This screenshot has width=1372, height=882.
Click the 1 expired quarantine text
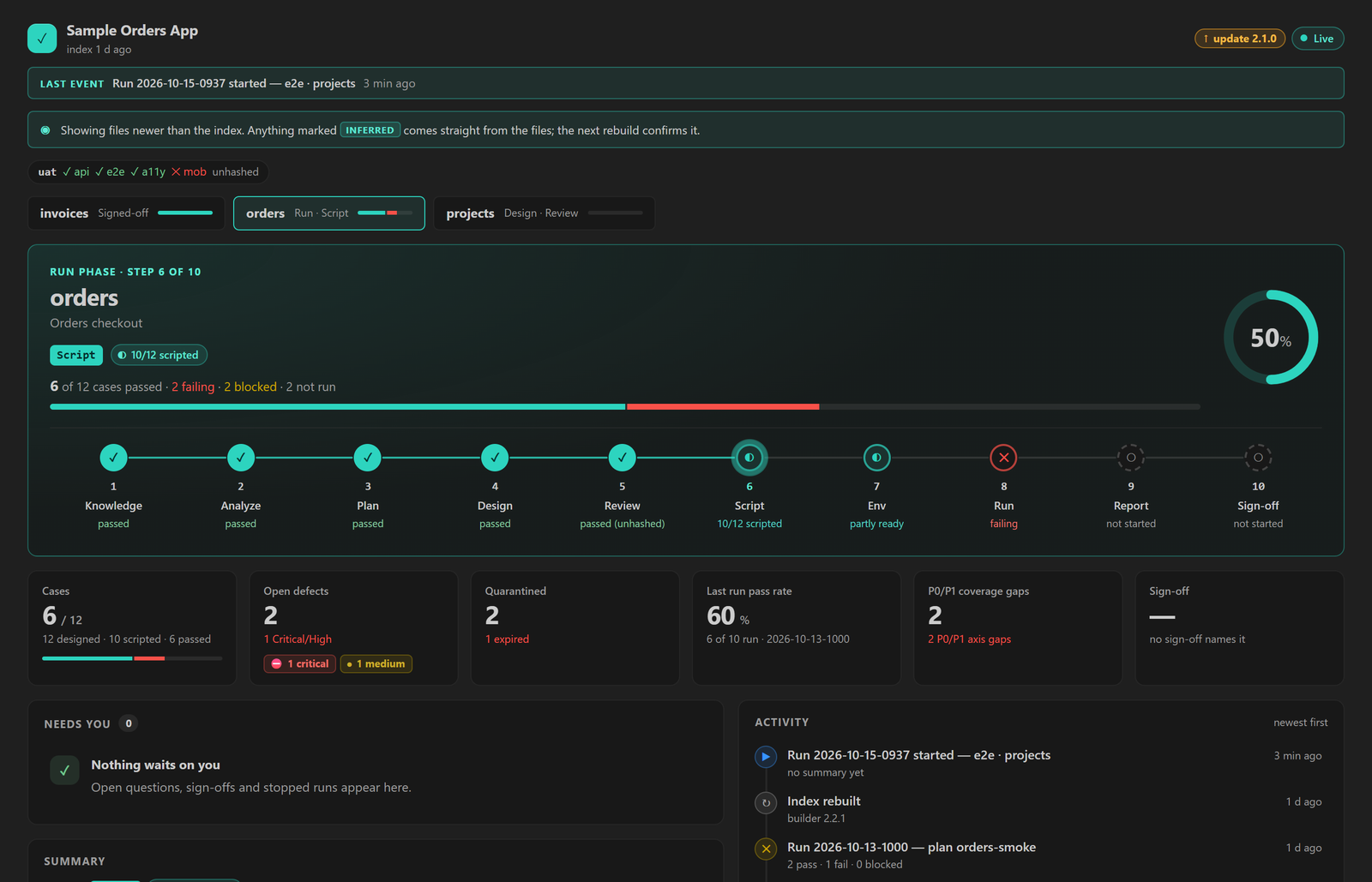coord(507,639)
